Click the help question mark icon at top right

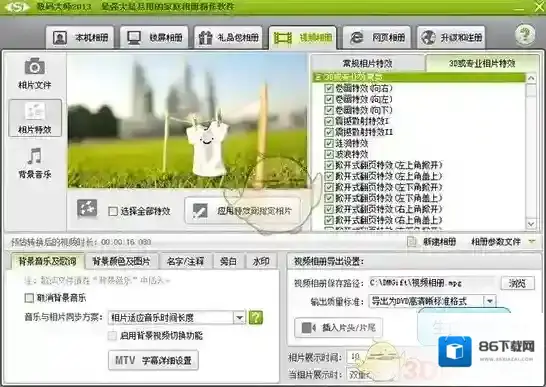click(525, 35)
